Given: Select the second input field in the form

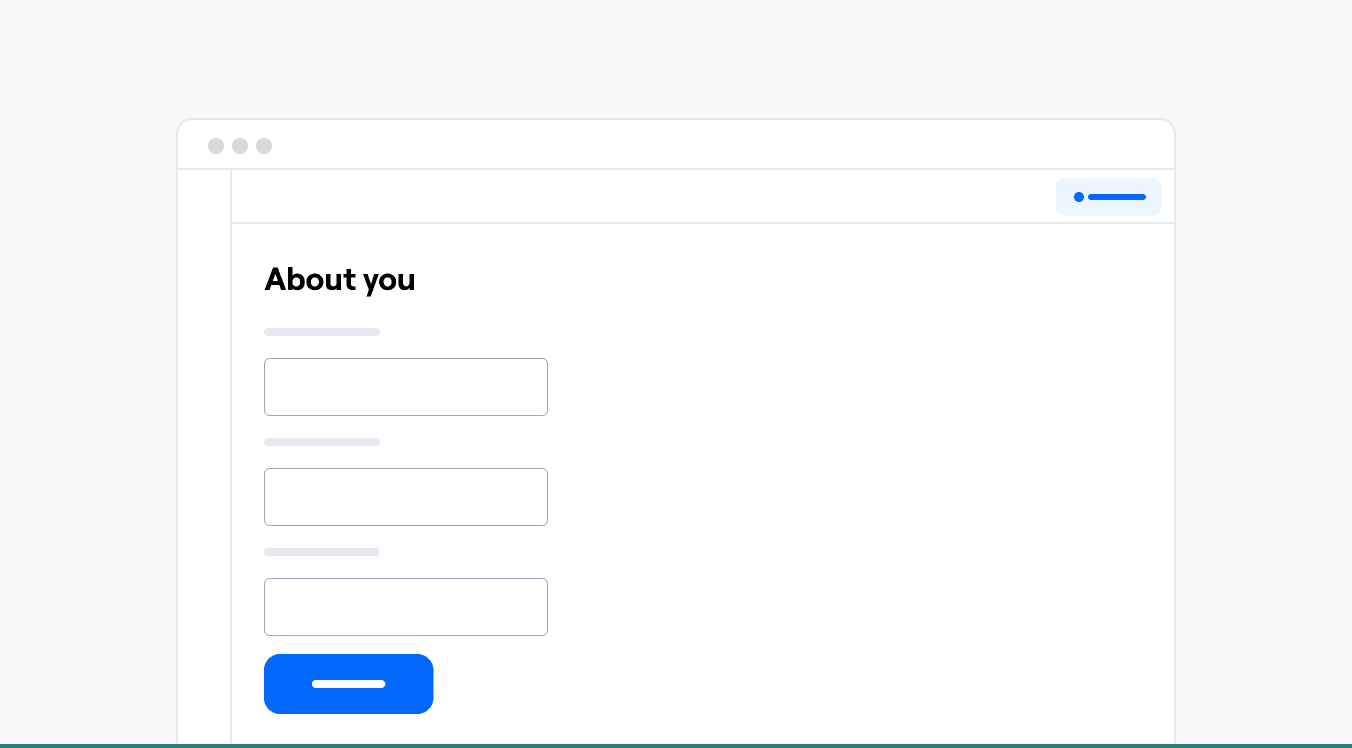Looking at the screenshot, I should click(406, 497).
